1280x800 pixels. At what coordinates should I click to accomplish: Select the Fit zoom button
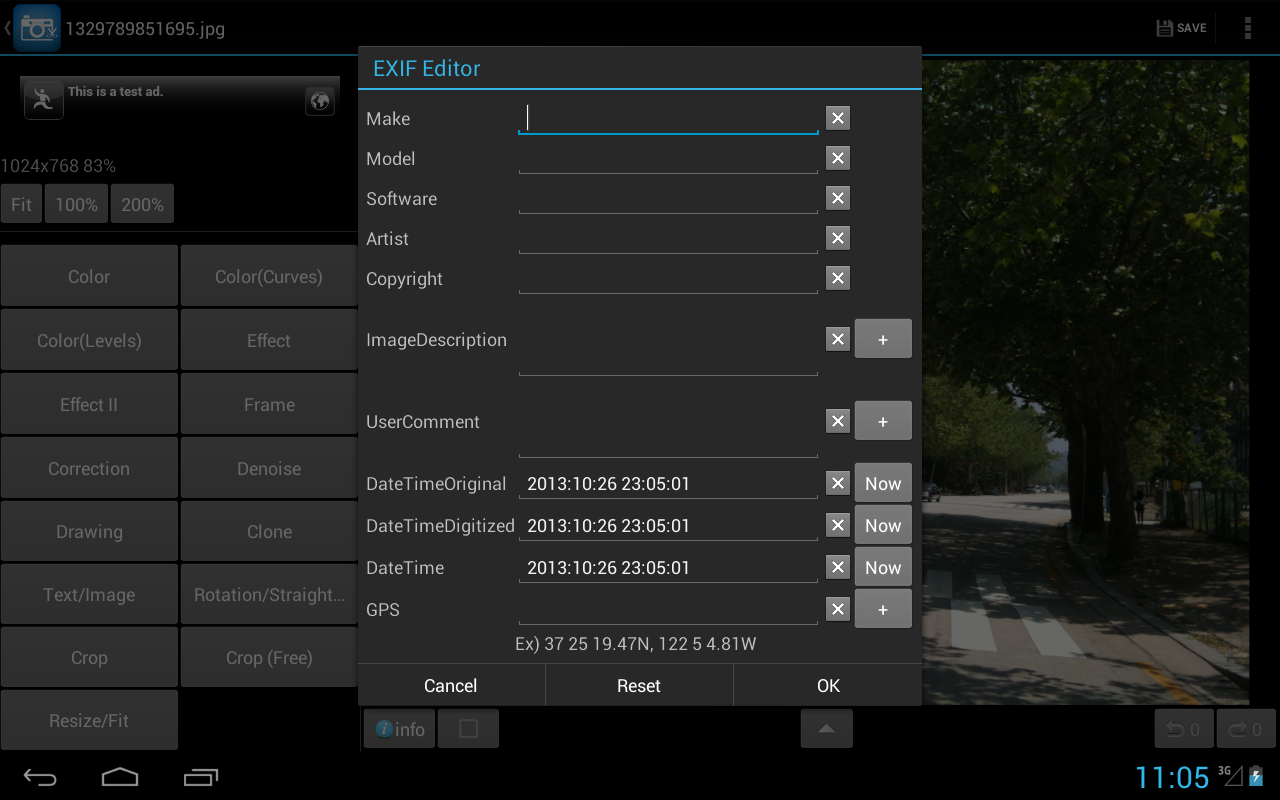point(21,204)
